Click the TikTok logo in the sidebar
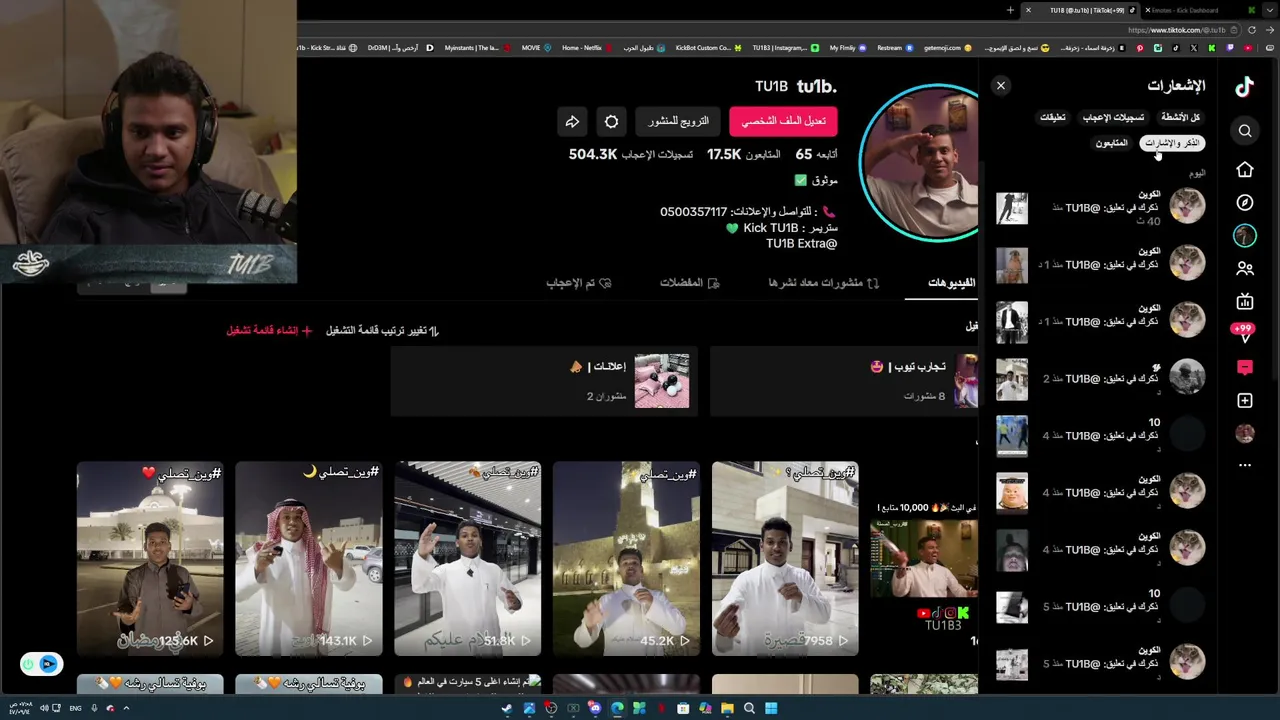1280x720 pixels. click(x=1244, y=87)
